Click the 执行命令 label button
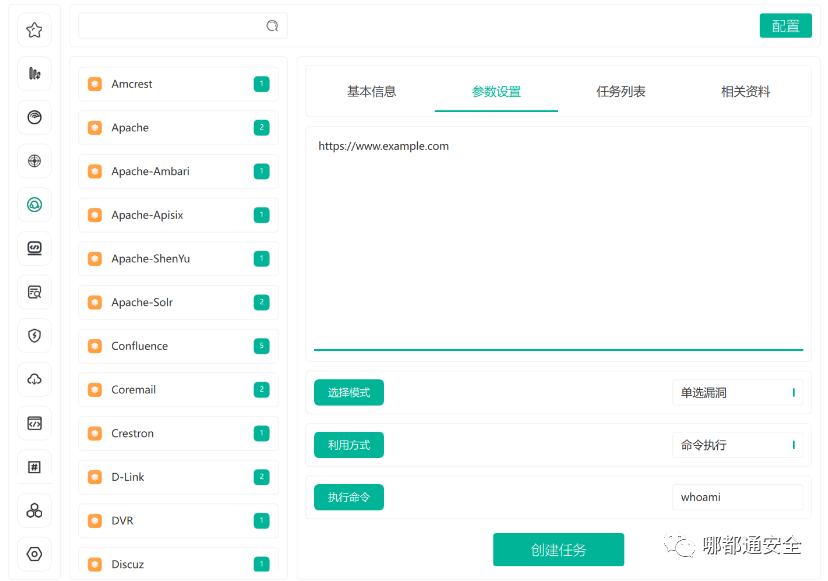 pos(349,497)
